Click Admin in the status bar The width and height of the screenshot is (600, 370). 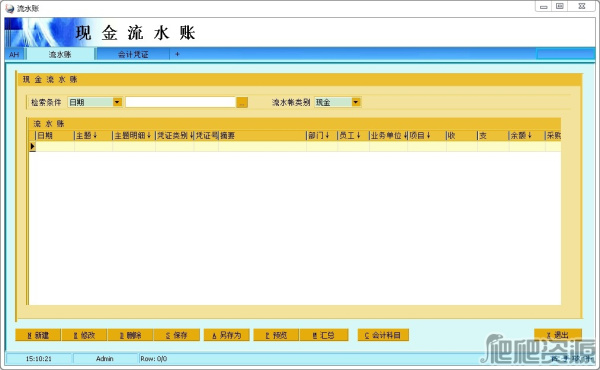(x=104, y=359)
